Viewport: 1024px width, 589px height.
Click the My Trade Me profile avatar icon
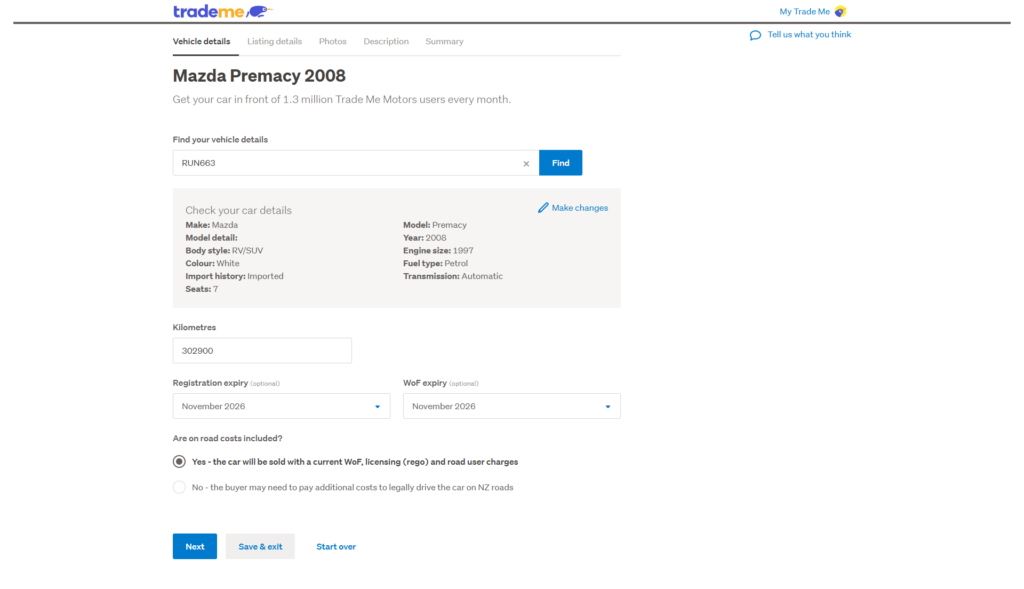(840, 11)
